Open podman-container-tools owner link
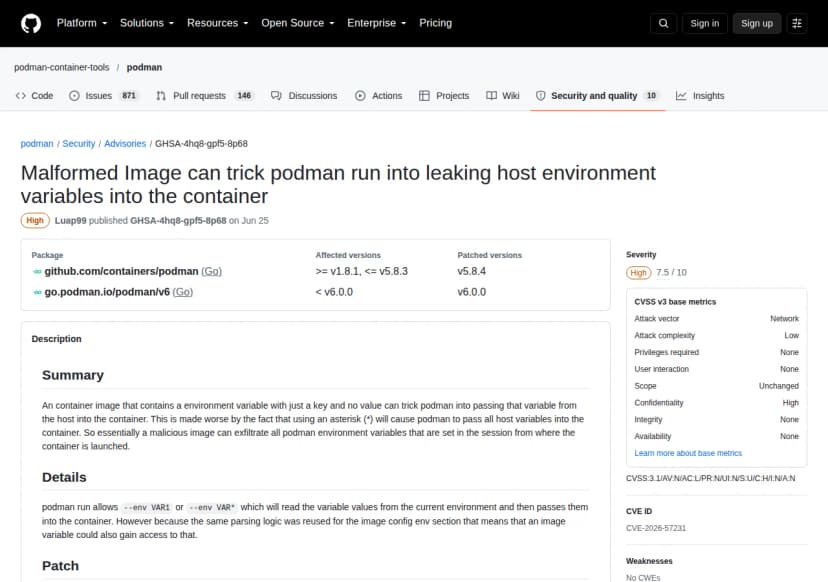828x582 pixels. coord(62,68)
